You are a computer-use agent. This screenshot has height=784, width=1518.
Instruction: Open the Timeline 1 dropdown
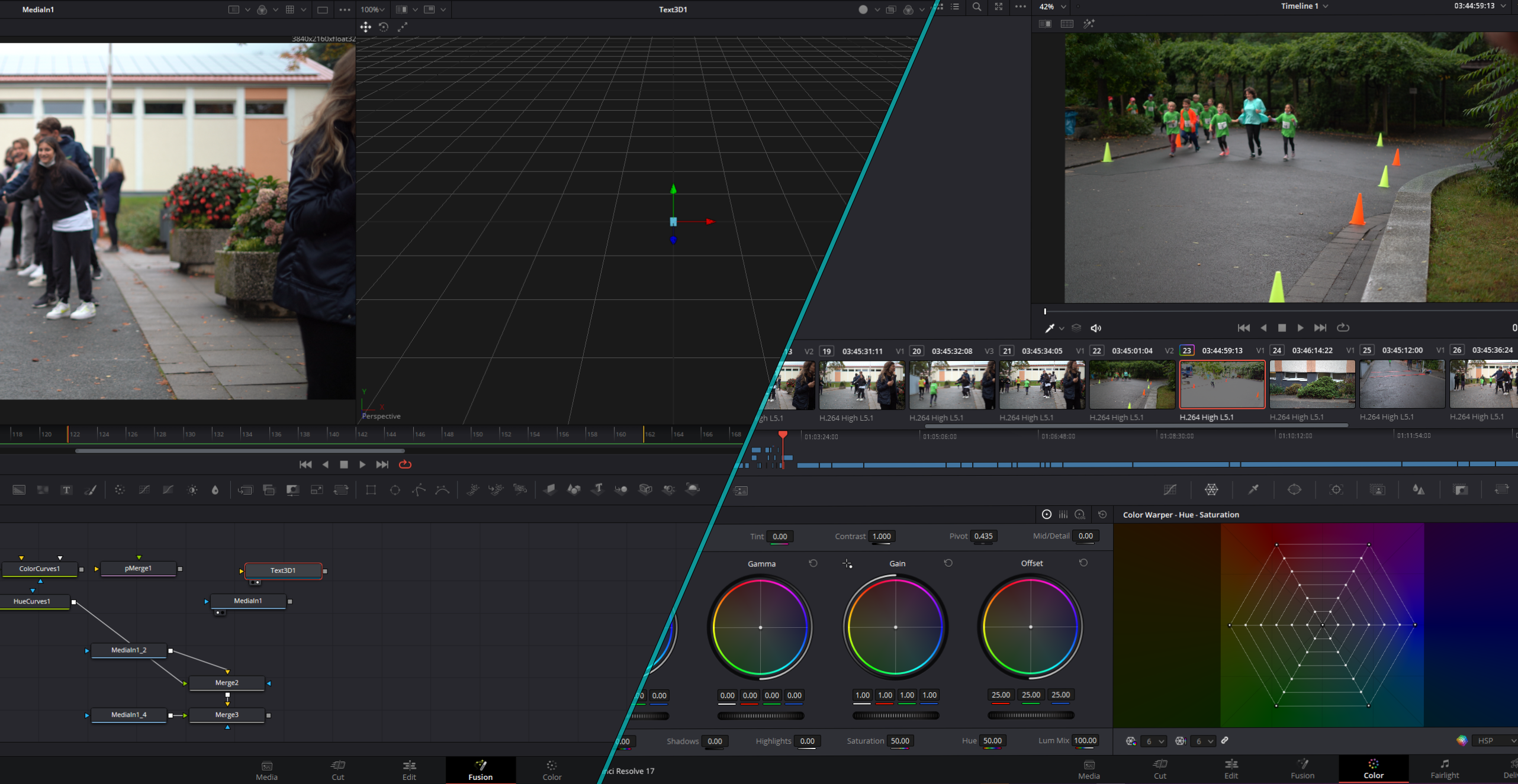point(1305,7)
